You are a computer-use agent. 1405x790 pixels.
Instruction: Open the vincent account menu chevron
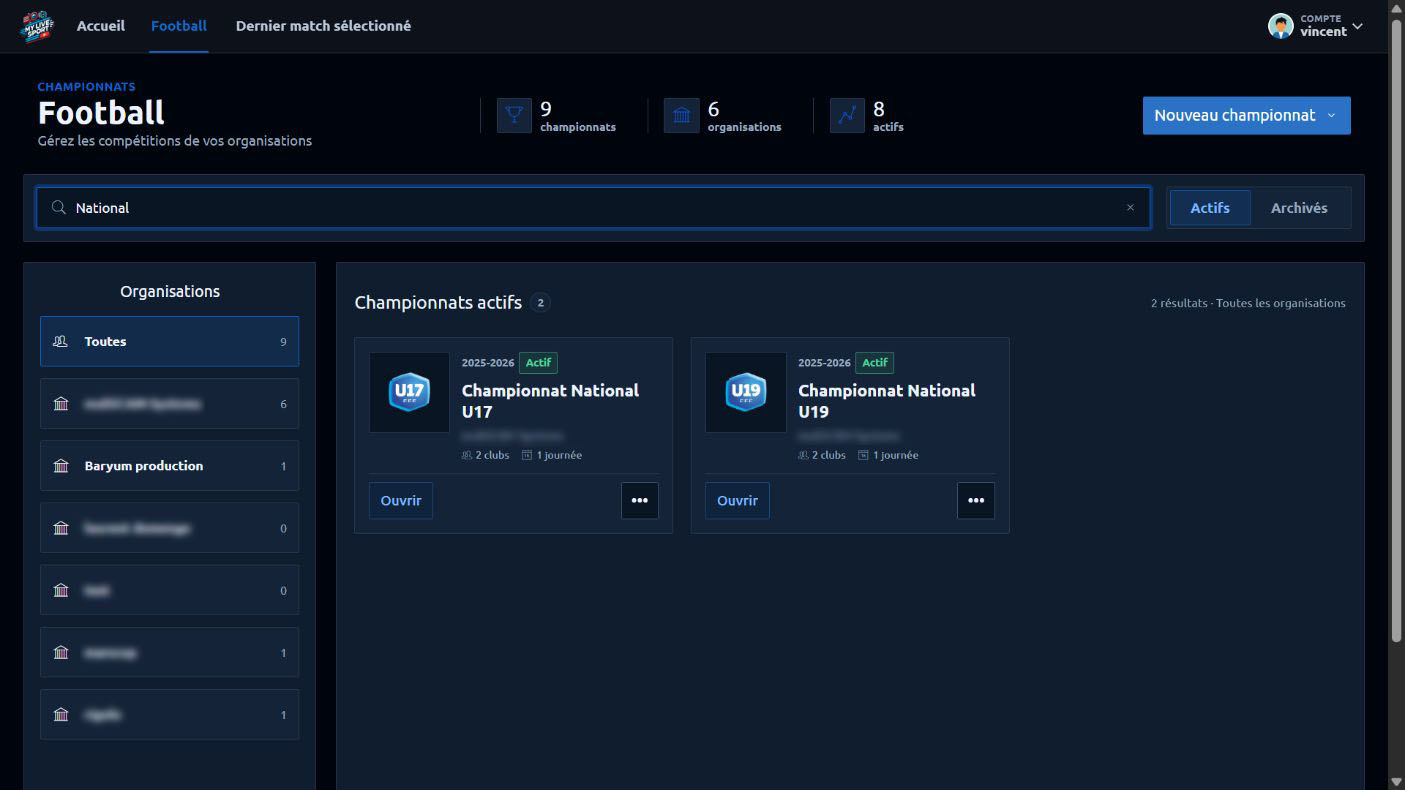point(1357,26)
